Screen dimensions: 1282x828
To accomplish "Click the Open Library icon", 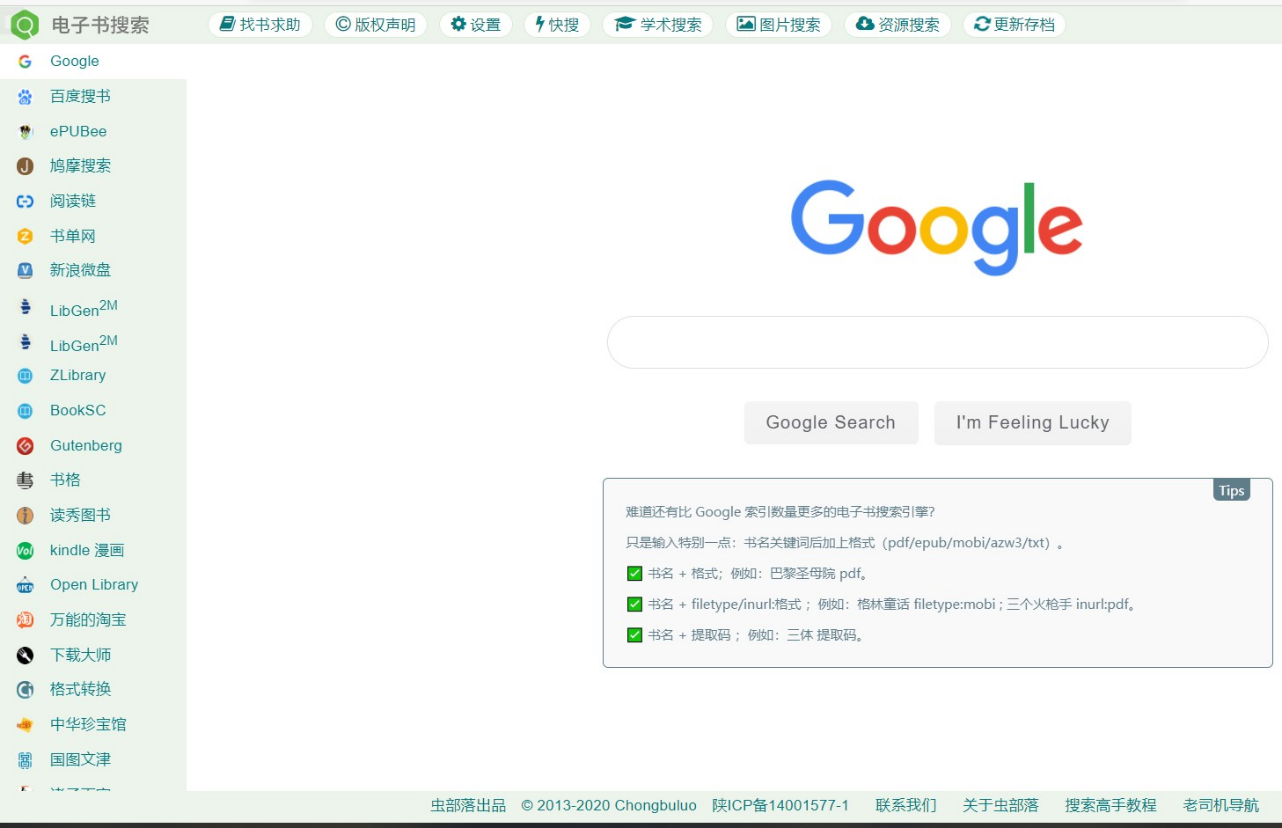I will pyautogui.click(x=25, y=585).
